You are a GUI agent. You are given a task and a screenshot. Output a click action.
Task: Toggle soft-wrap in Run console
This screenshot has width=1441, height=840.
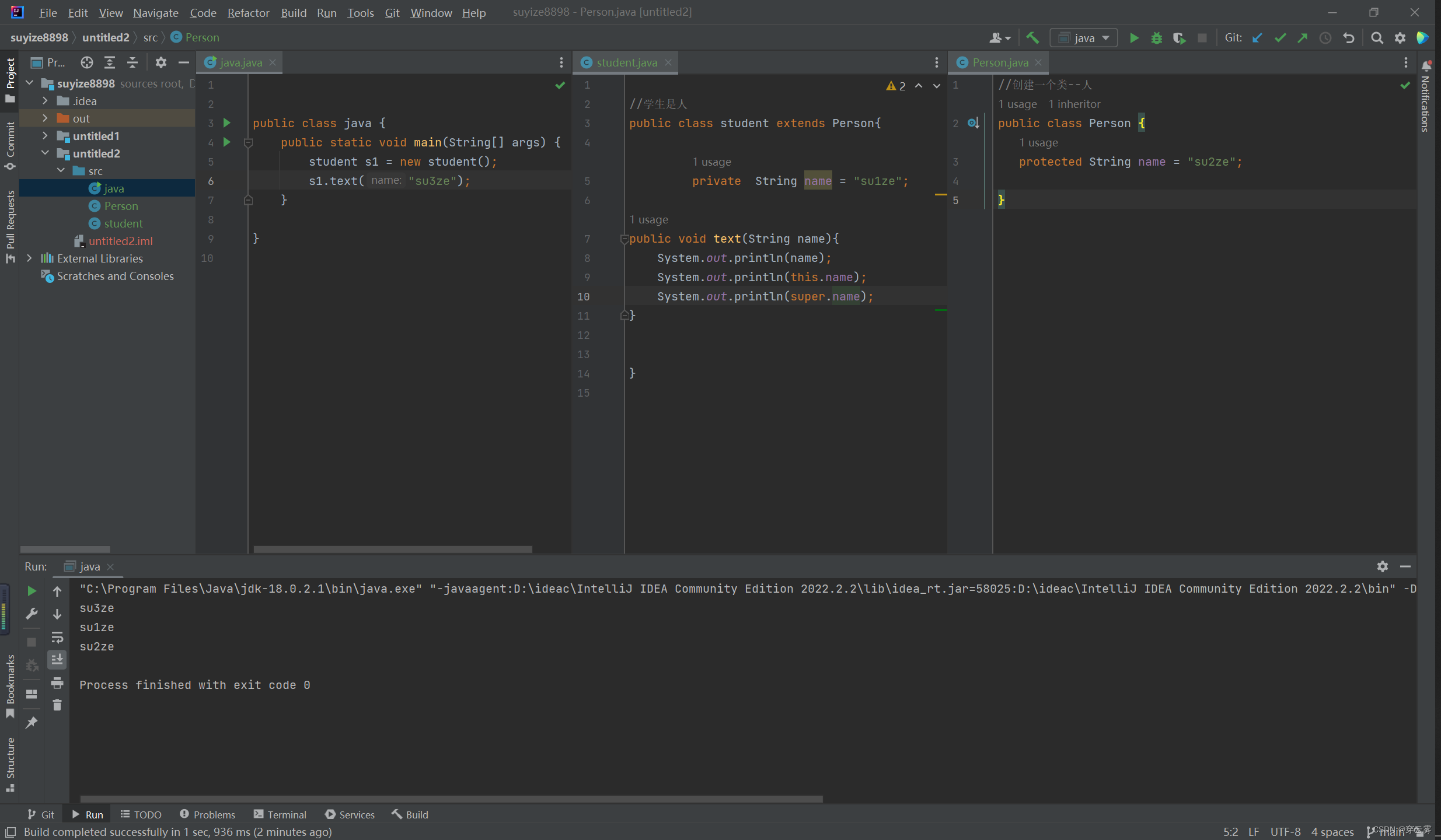57,637
